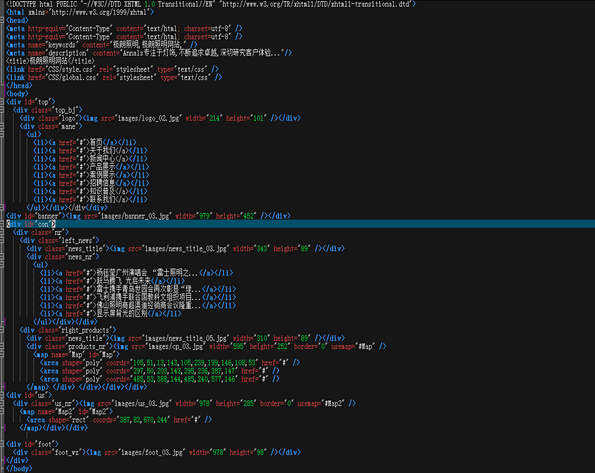Collapse the mane div fold marker
The width and height of the screenshot is (595, 473).
(x=2, y=126)
